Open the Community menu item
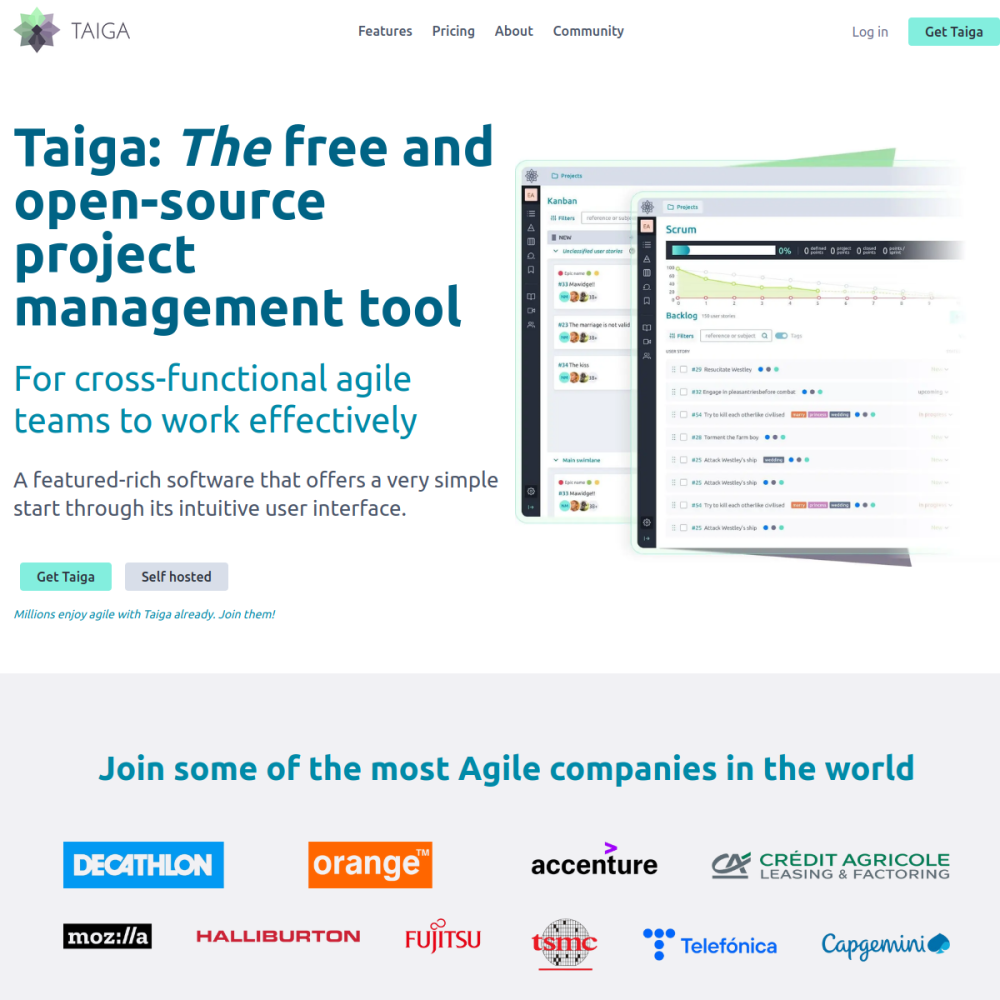Screen dimensions: 1000x1000 (588, 31)
